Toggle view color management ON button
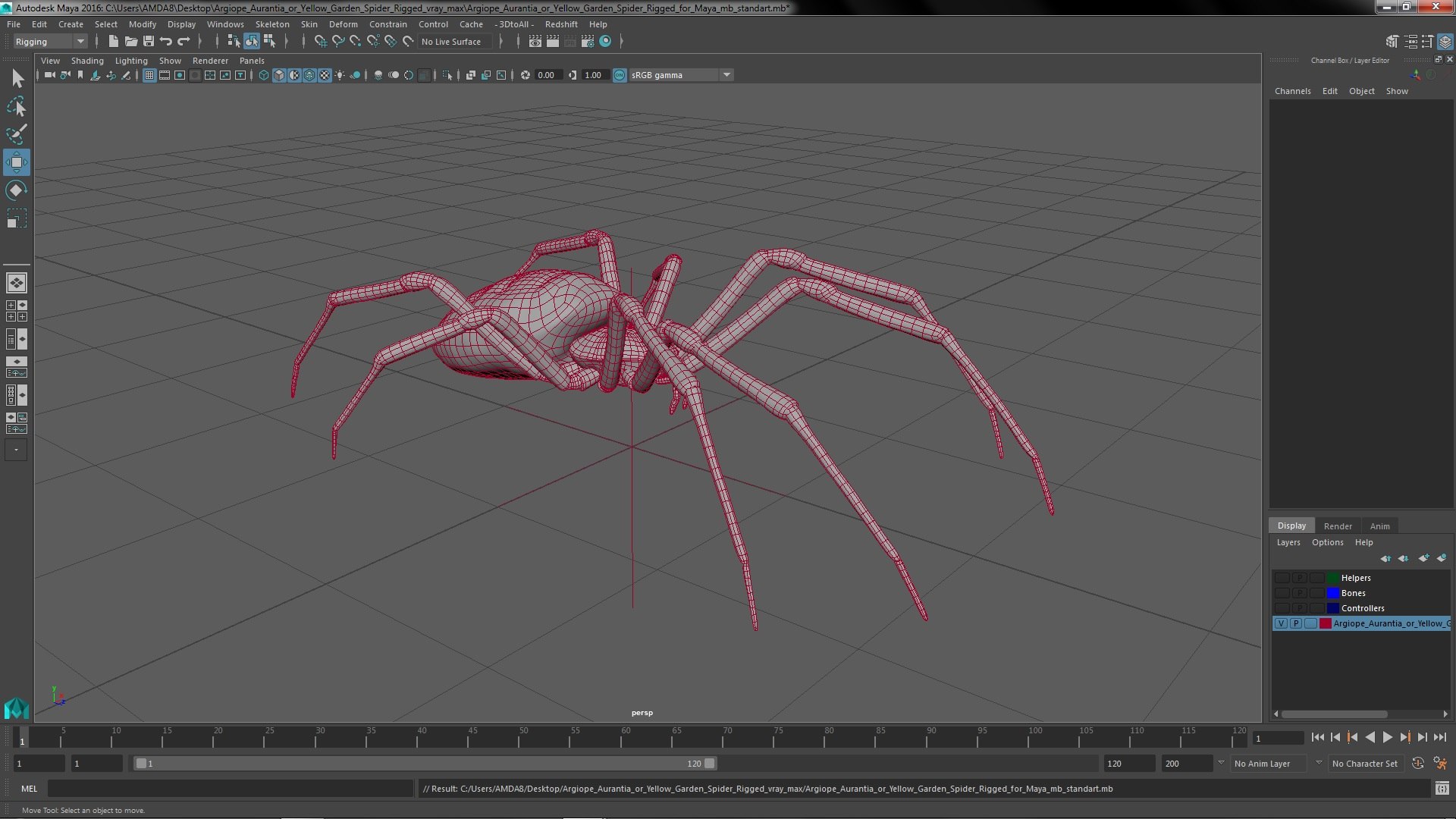Screen dimensions: 1456x819 click(x=620, y=75)
